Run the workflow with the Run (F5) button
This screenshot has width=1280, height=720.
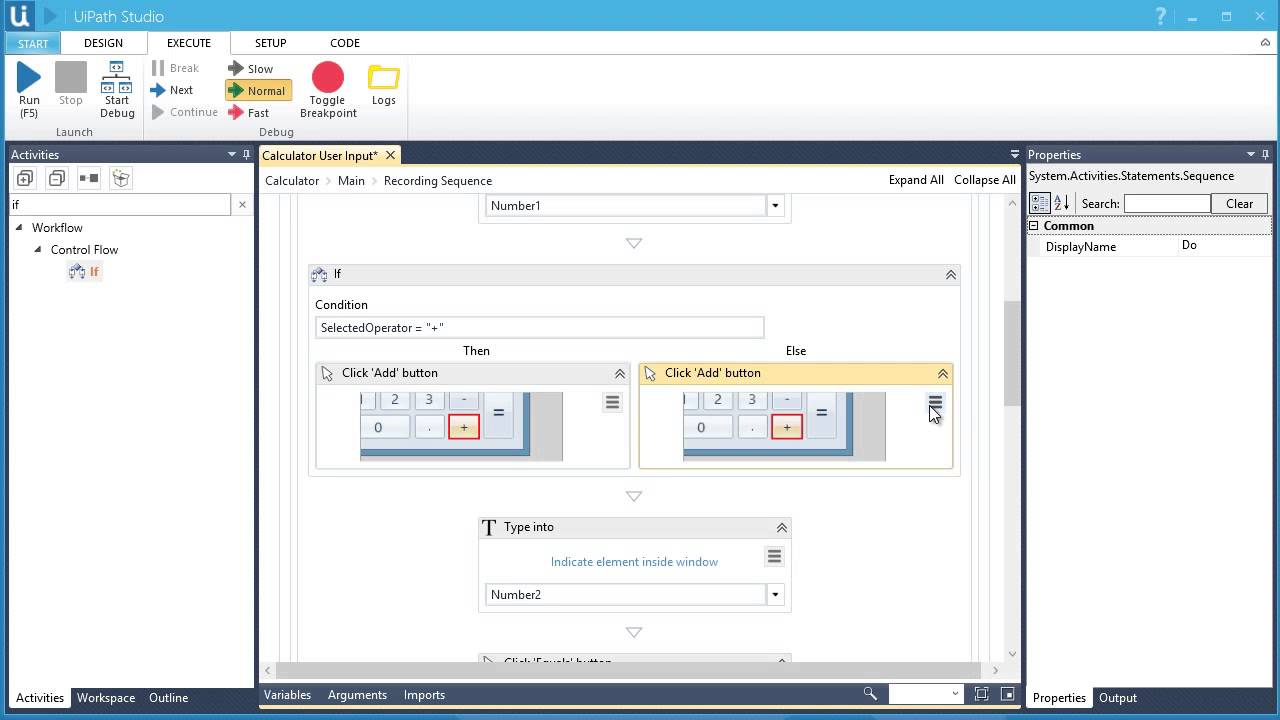(x=29, y=90)
